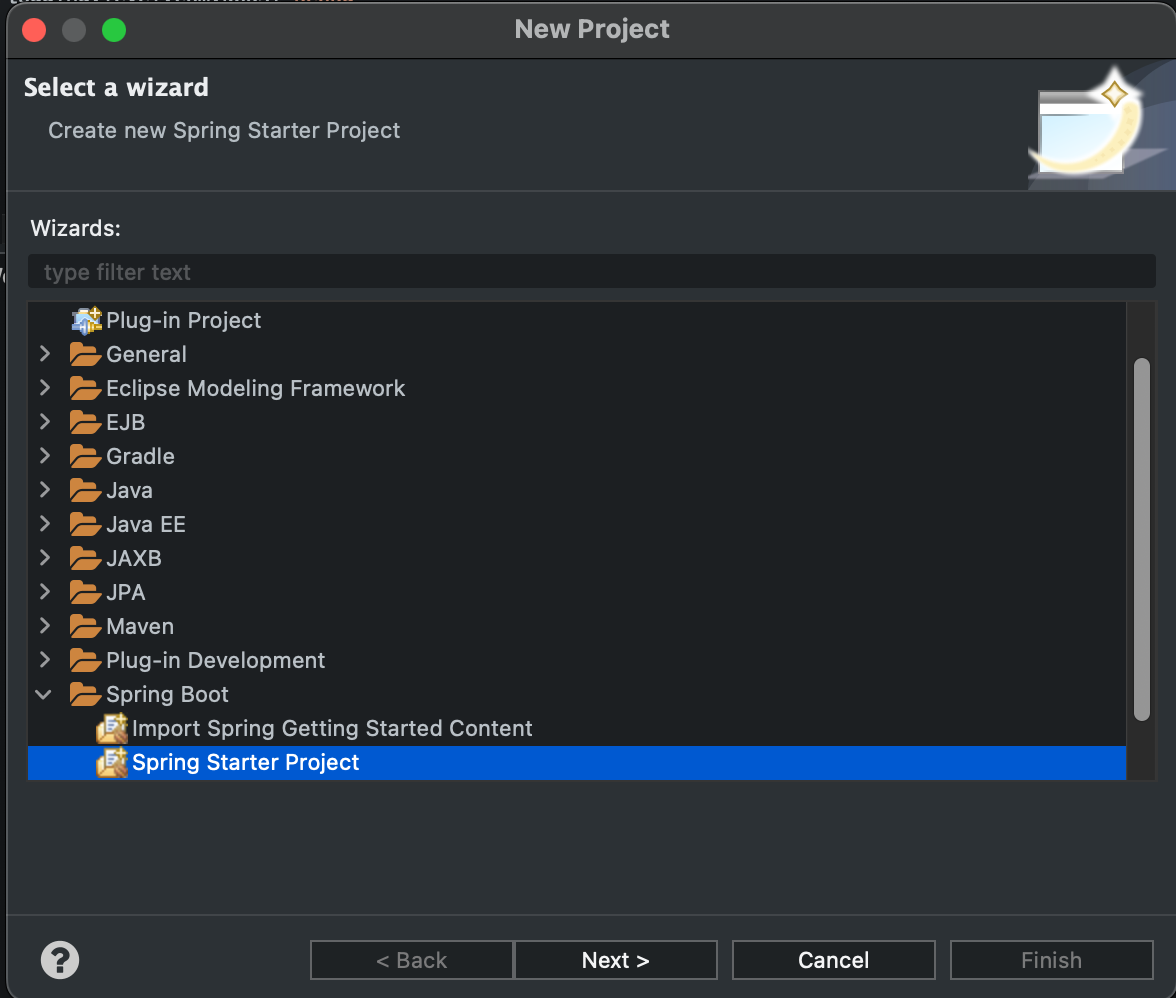The image size is (1176, 998).
Task: Collapse the Spring Boot category
Action: [44, 694]
